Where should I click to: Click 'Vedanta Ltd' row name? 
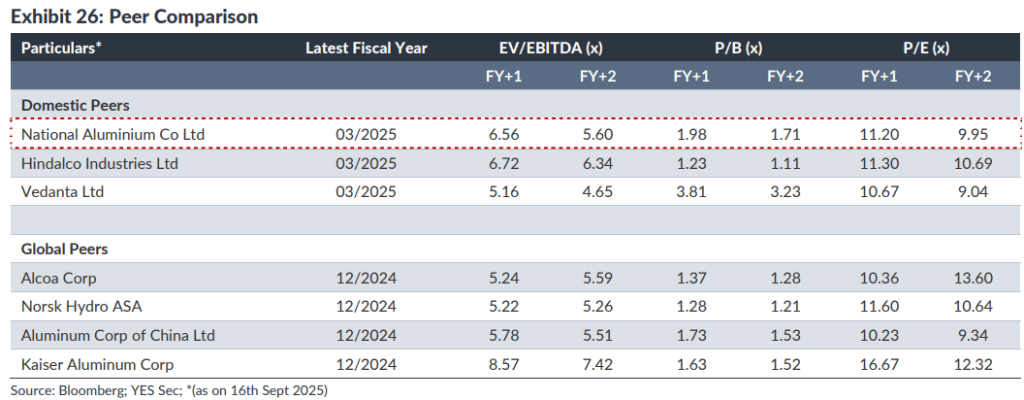coord(63,192)
